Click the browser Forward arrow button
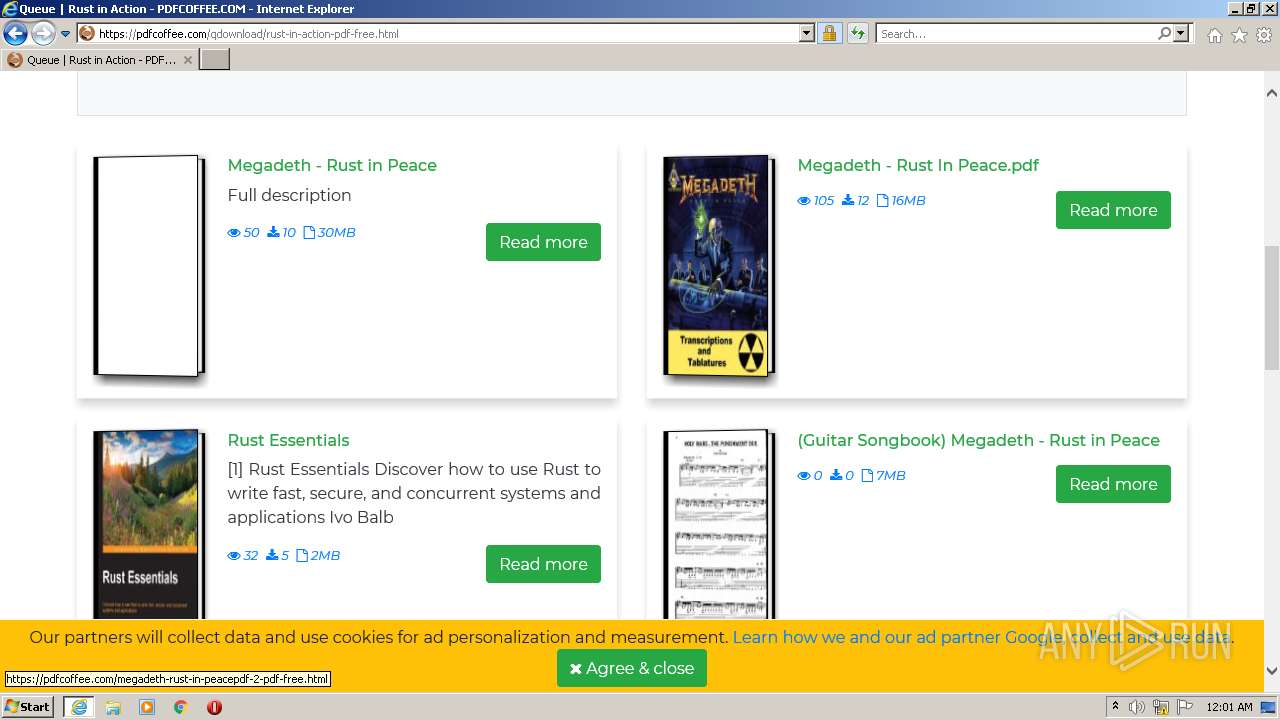The image size is (1280, 720). pos(43,34)
